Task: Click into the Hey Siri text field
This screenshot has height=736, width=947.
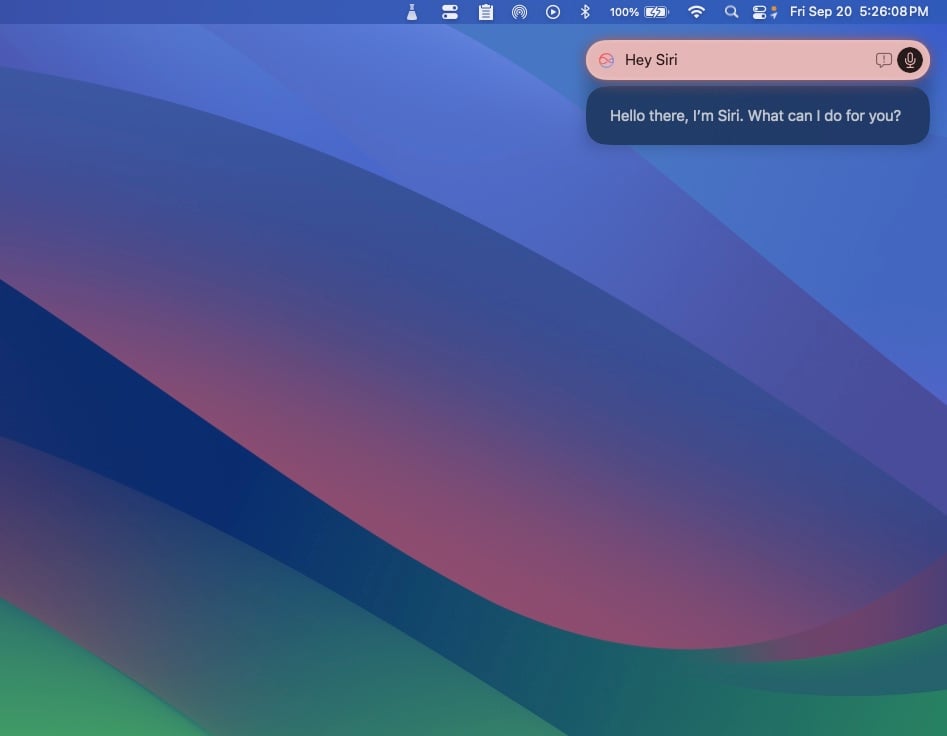Action: 740,60
